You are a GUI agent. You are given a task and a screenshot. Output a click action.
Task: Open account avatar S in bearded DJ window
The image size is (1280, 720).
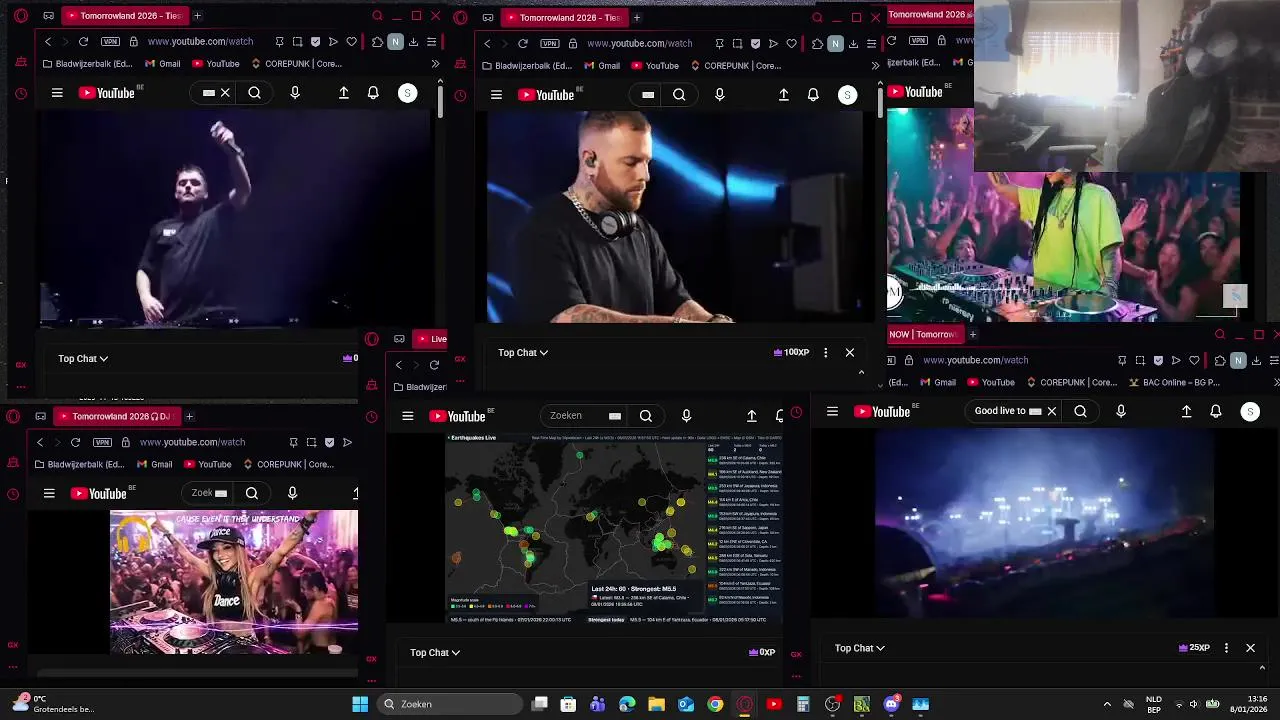coord(847,95)
